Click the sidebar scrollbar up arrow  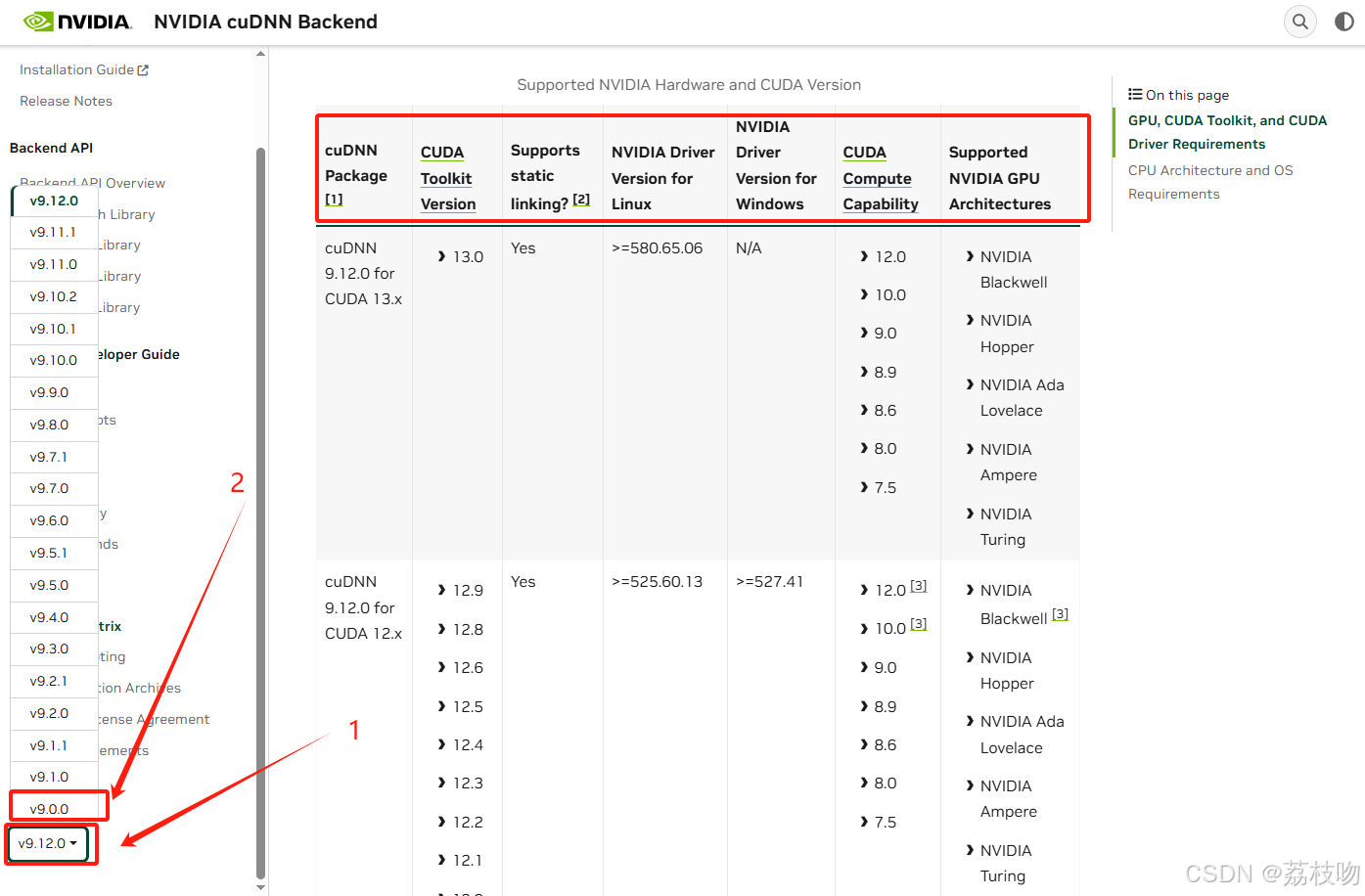tap(260, 54)
